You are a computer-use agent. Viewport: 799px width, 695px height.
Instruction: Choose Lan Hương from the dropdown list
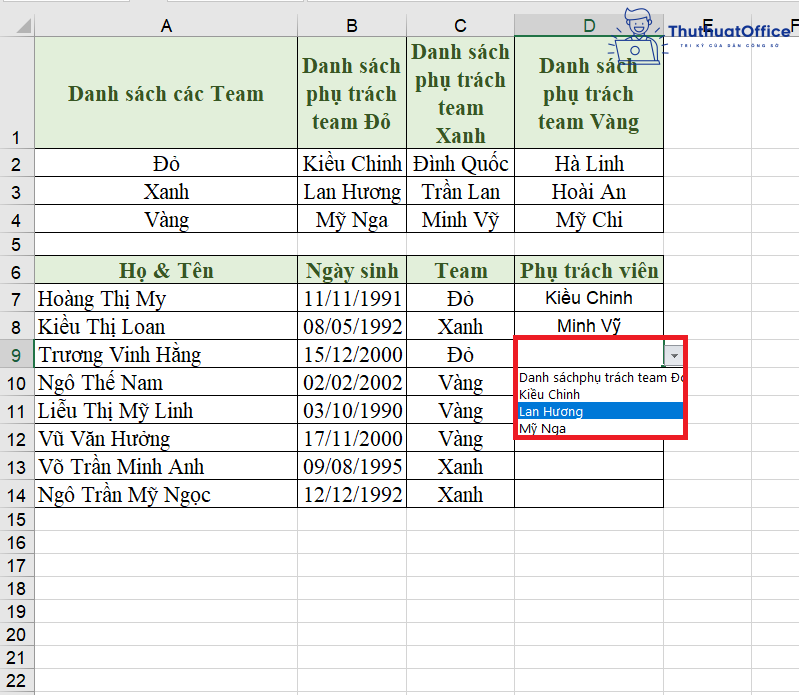click(600, 411)
